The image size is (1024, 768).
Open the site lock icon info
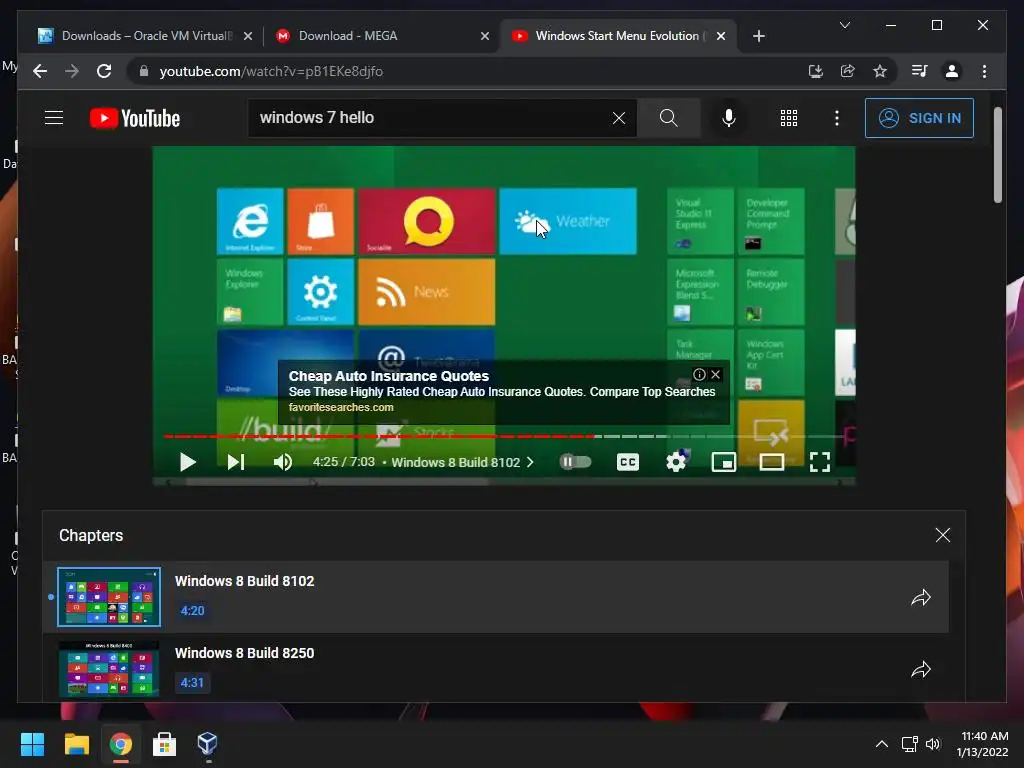coord(144,71)
